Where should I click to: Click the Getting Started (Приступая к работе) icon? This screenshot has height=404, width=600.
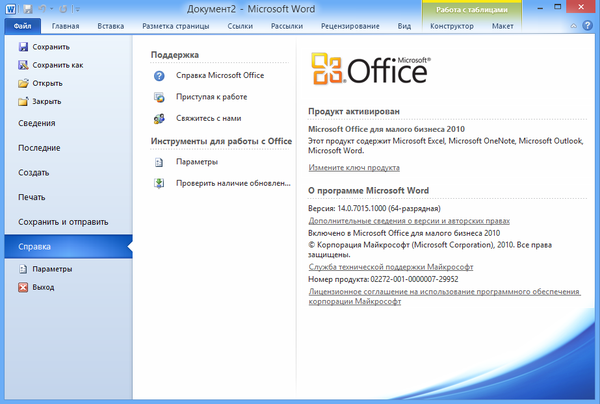tap(159, 97)
